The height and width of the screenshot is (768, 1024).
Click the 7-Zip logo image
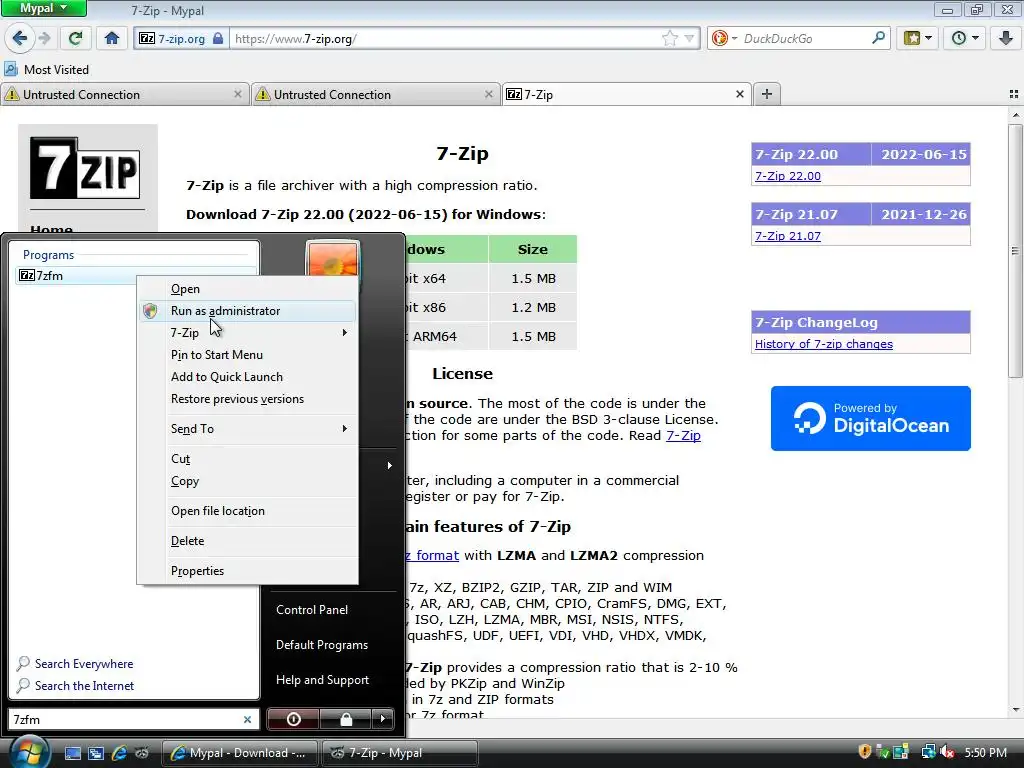[85, 168]
